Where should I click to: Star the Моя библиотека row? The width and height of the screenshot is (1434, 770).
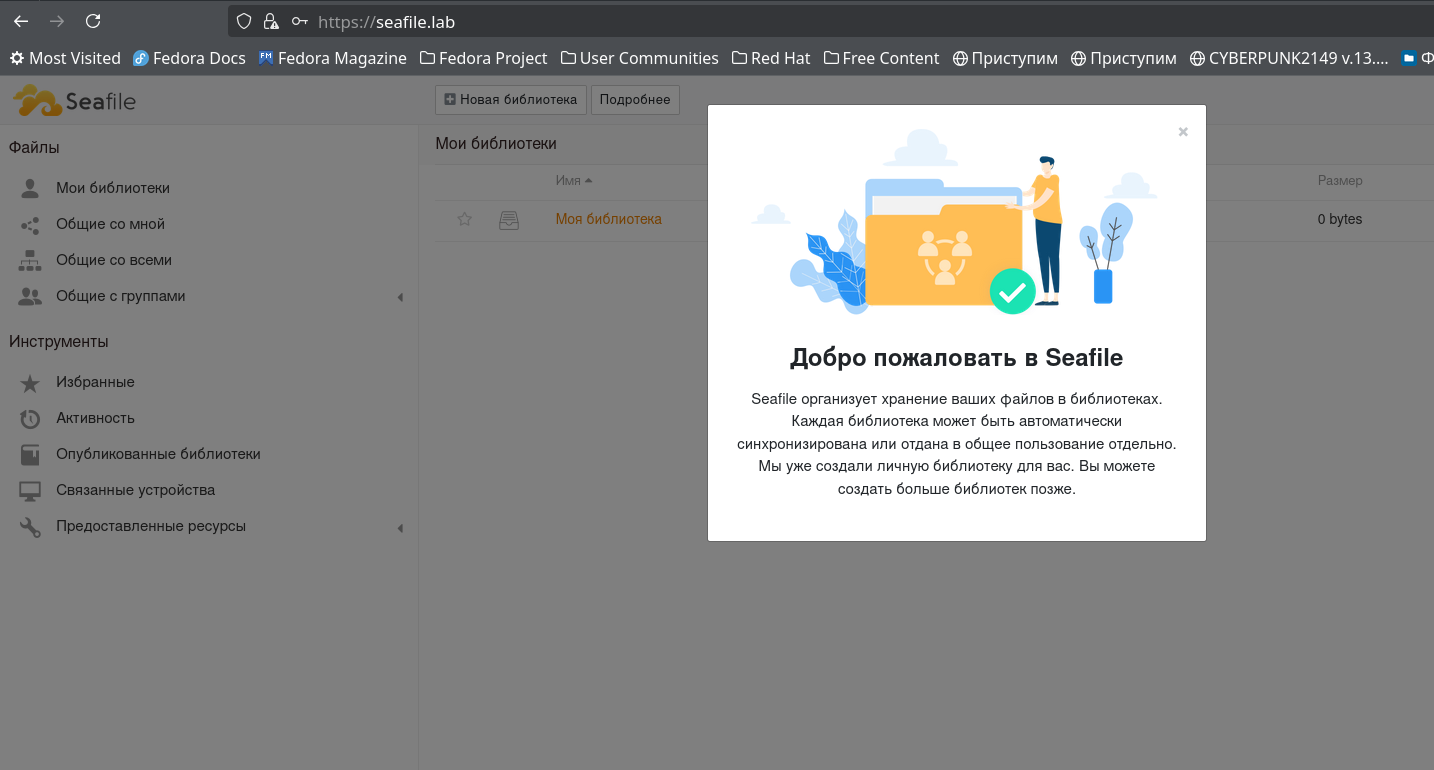pos(464,219)
